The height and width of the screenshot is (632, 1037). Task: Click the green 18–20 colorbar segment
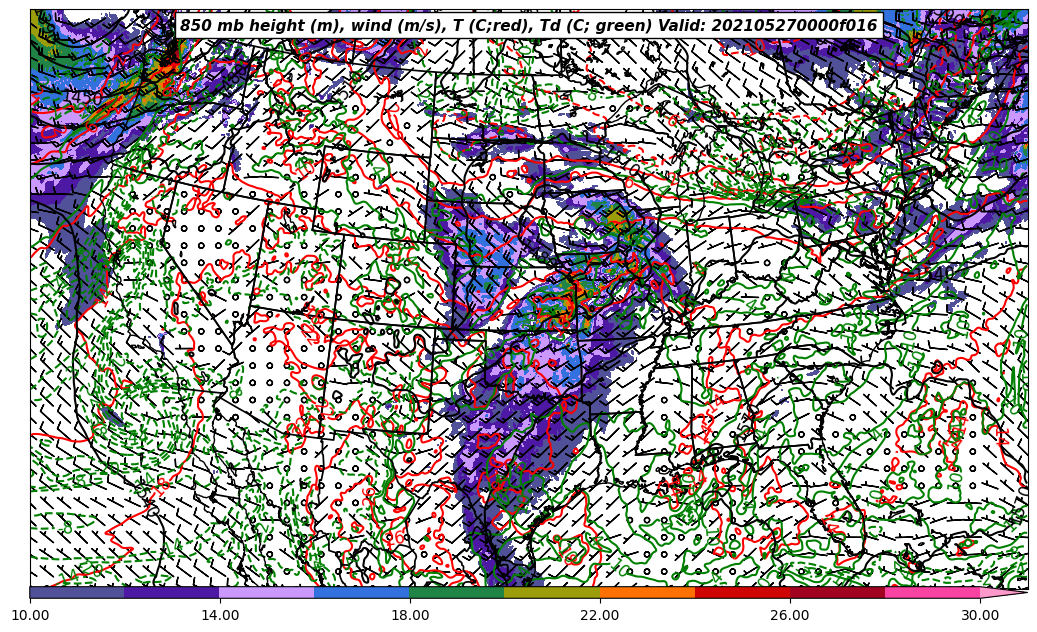pyautogui.click(x=457, y=592)
